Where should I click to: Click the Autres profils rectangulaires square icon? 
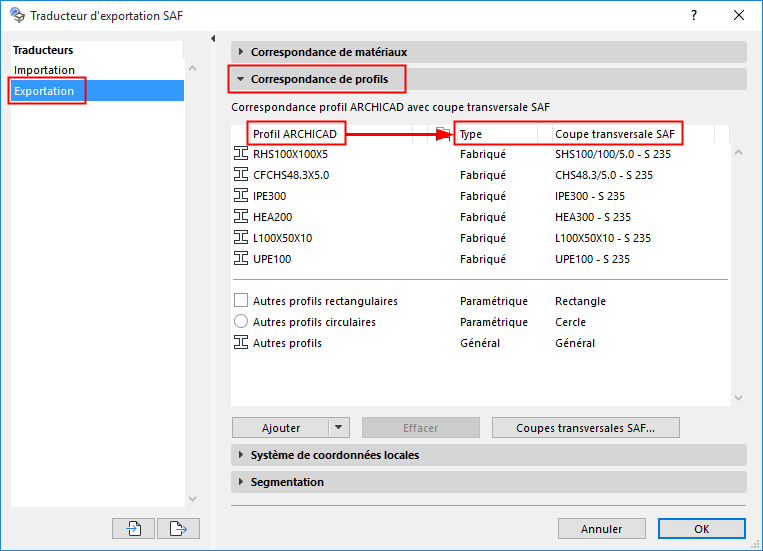tap(240, 301)
